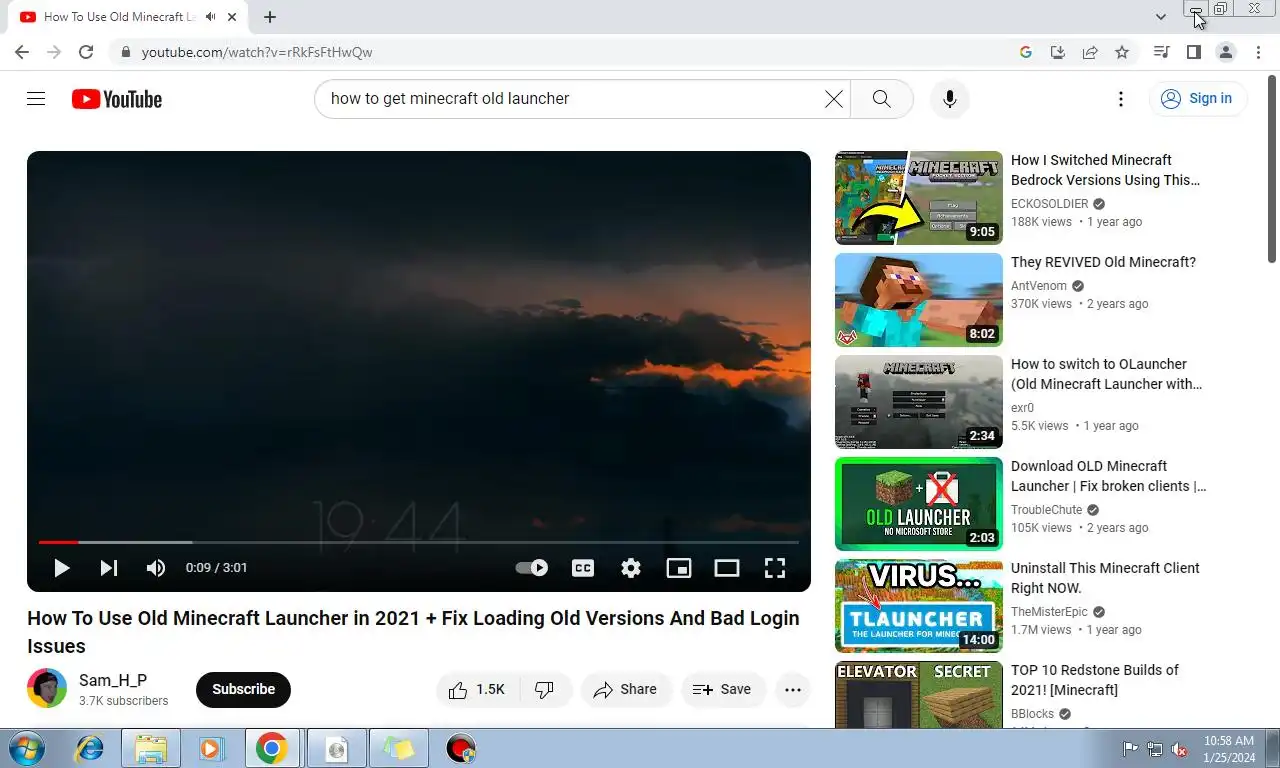1280x768 pixels.
Task: Launch Internet Explorer from the taskbar
Action: pyautogui.click(x=90, y=748)
